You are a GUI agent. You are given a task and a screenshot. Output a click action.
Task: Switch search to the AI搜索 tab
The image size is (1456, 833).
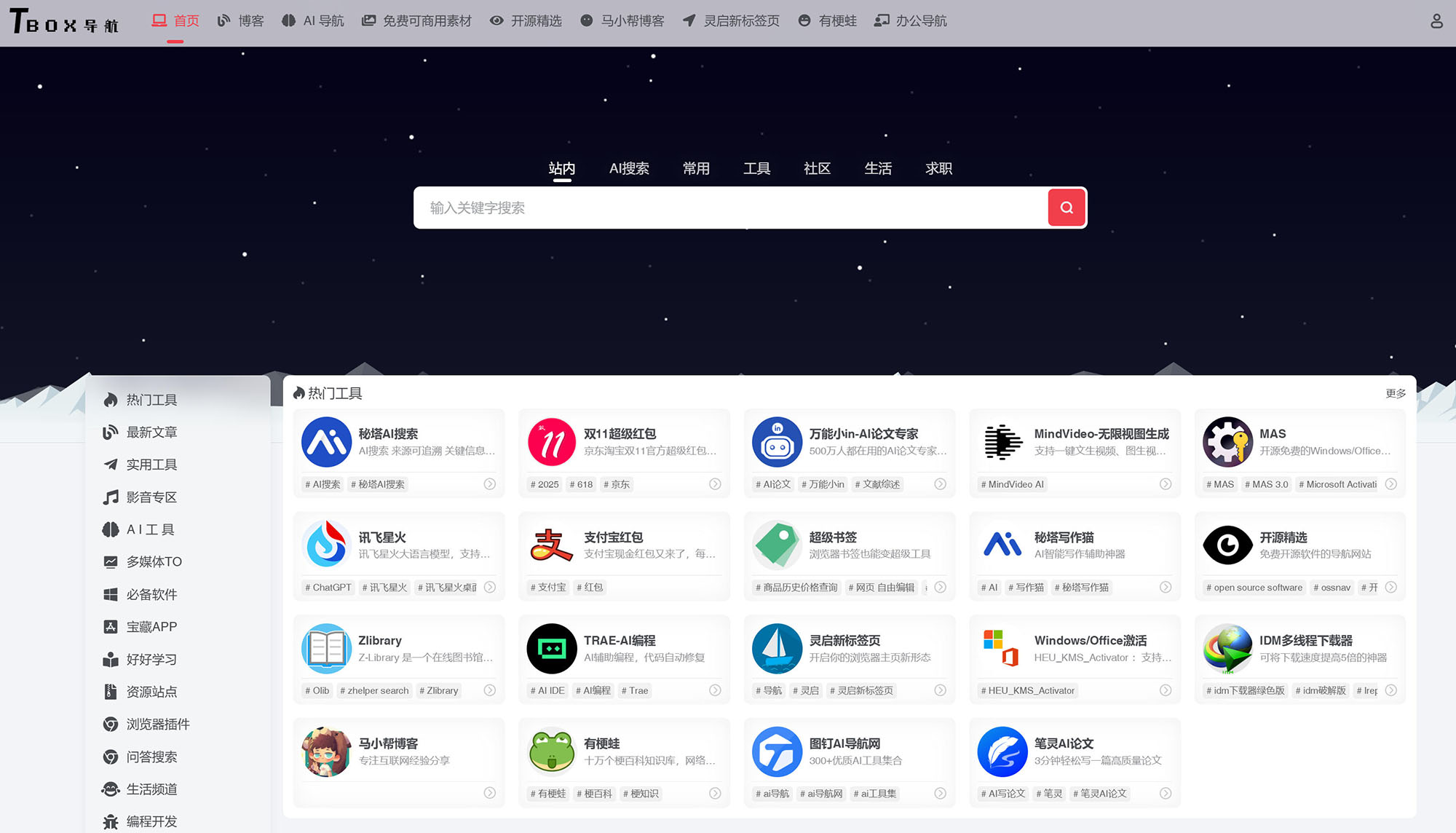(x=629, y=168)
